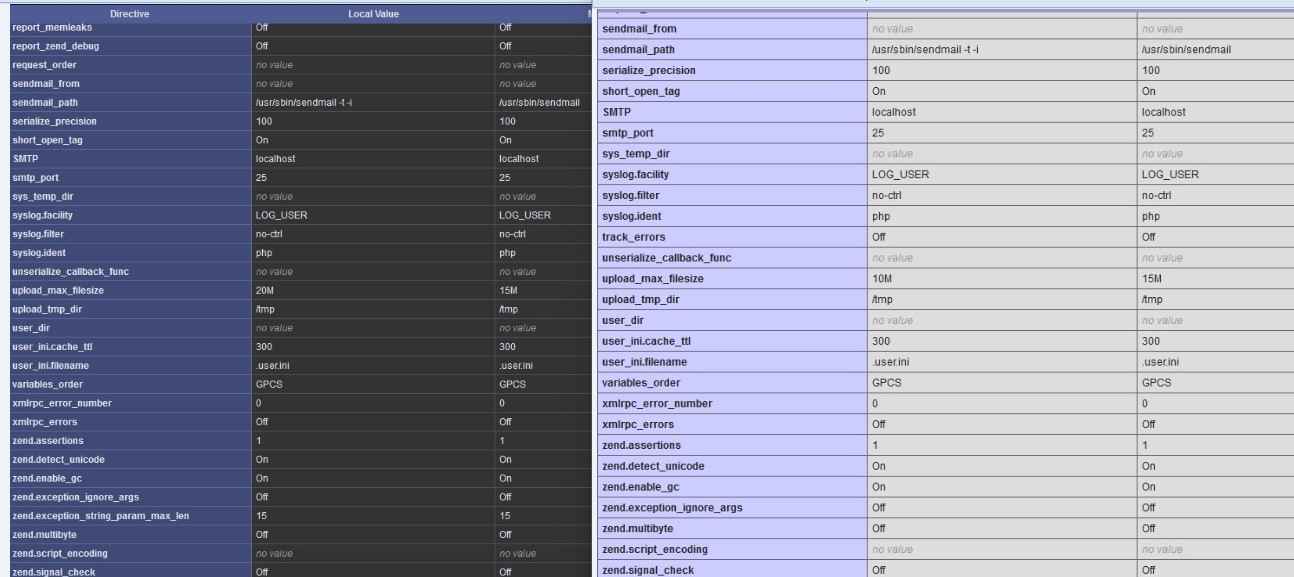Select the 20M upload_max_filesize local value

pos(266,289)
